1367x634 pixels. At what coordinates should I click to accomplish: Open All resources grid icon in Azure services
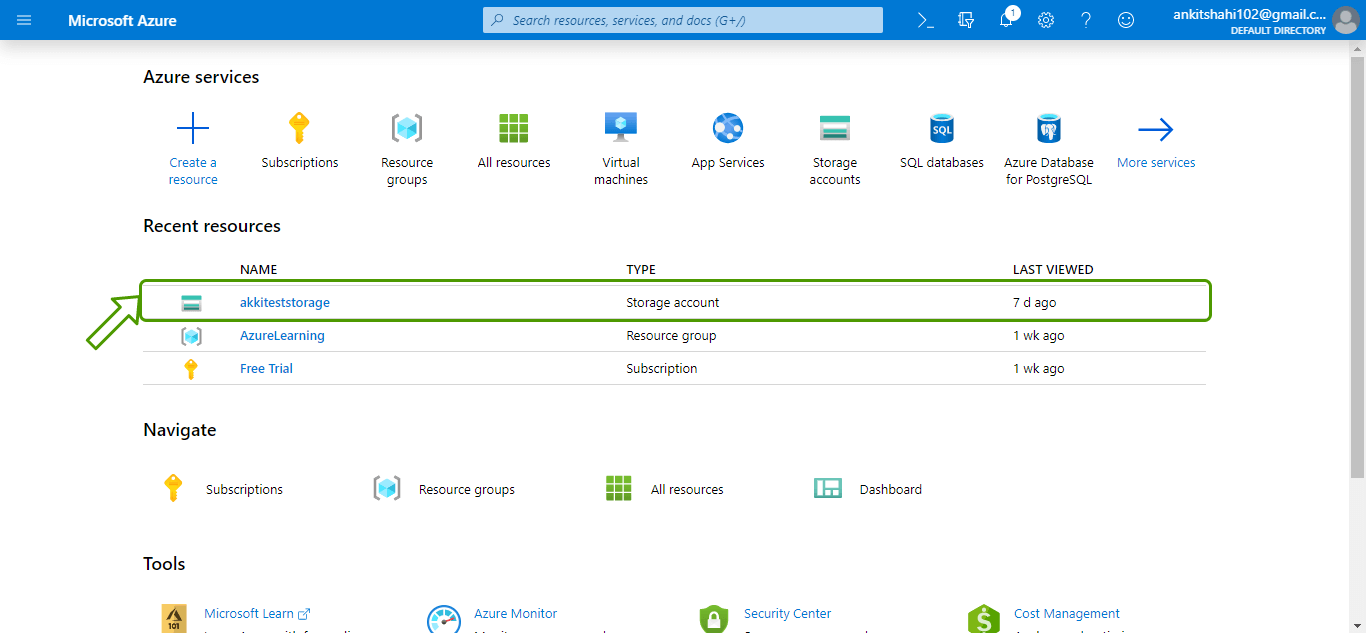click(x=514, y=128)
